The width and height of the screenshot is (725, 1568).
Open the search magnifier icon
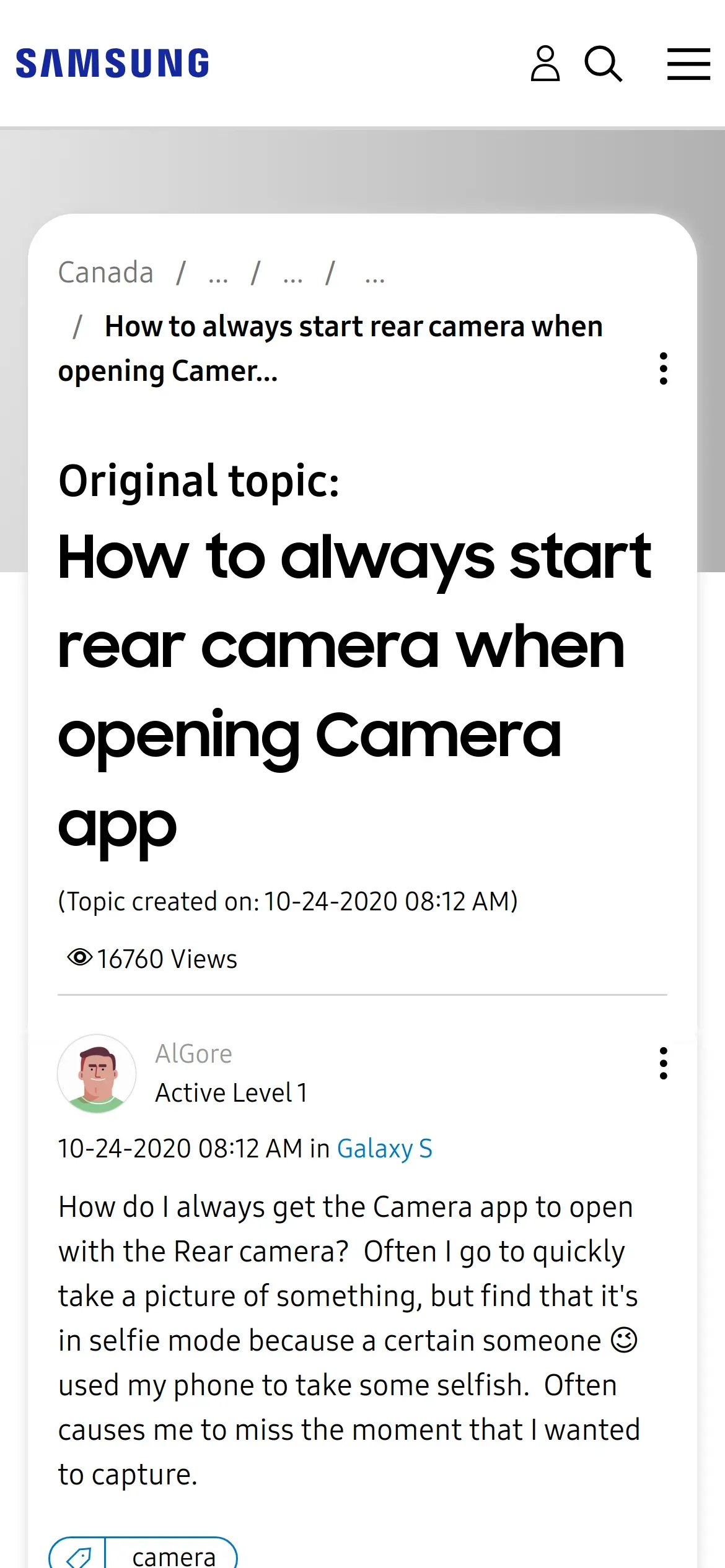(x=604, y=63)
